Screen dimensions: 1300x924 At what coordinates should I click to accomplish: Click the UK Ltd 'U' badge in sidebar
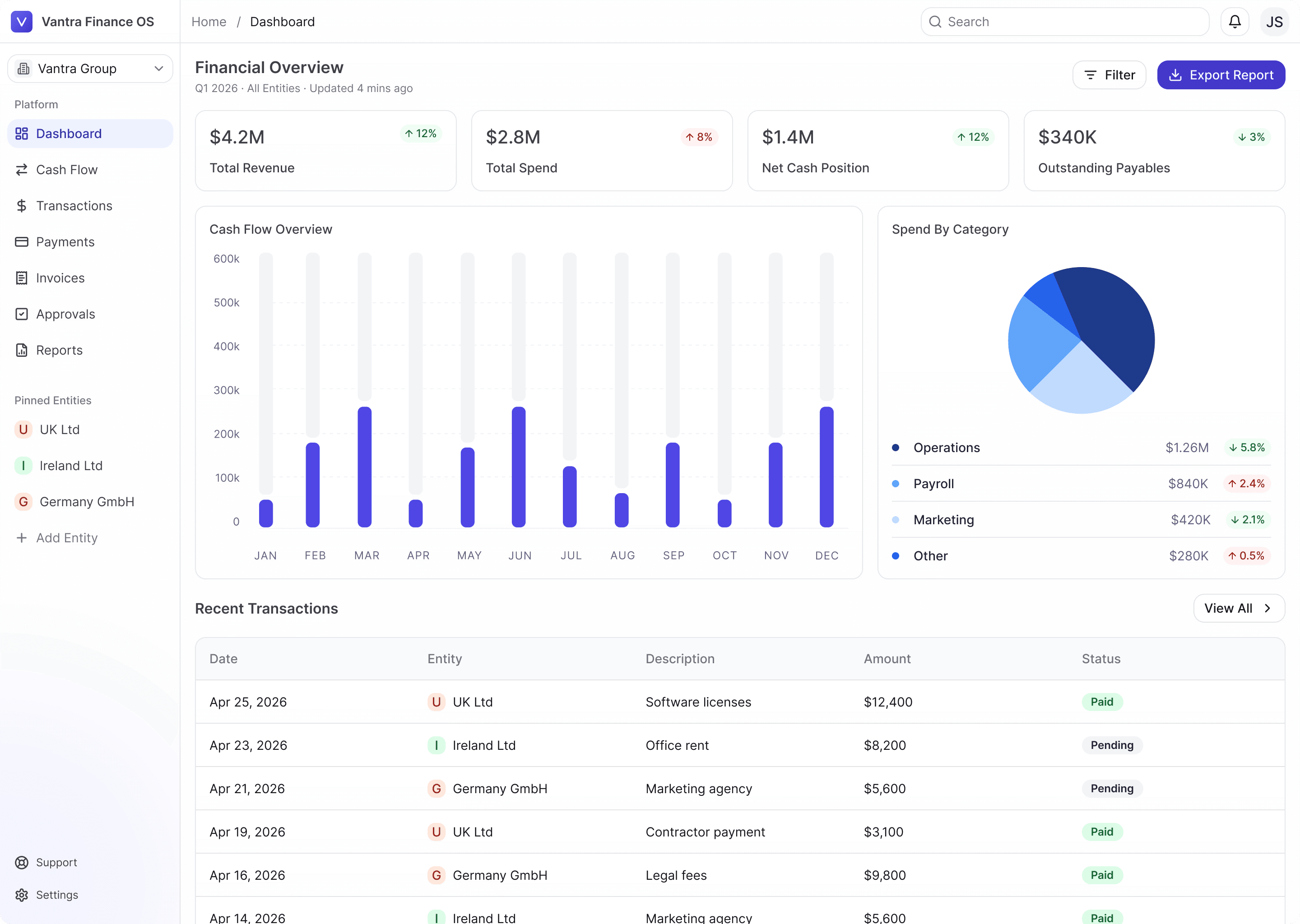(23, 430)
